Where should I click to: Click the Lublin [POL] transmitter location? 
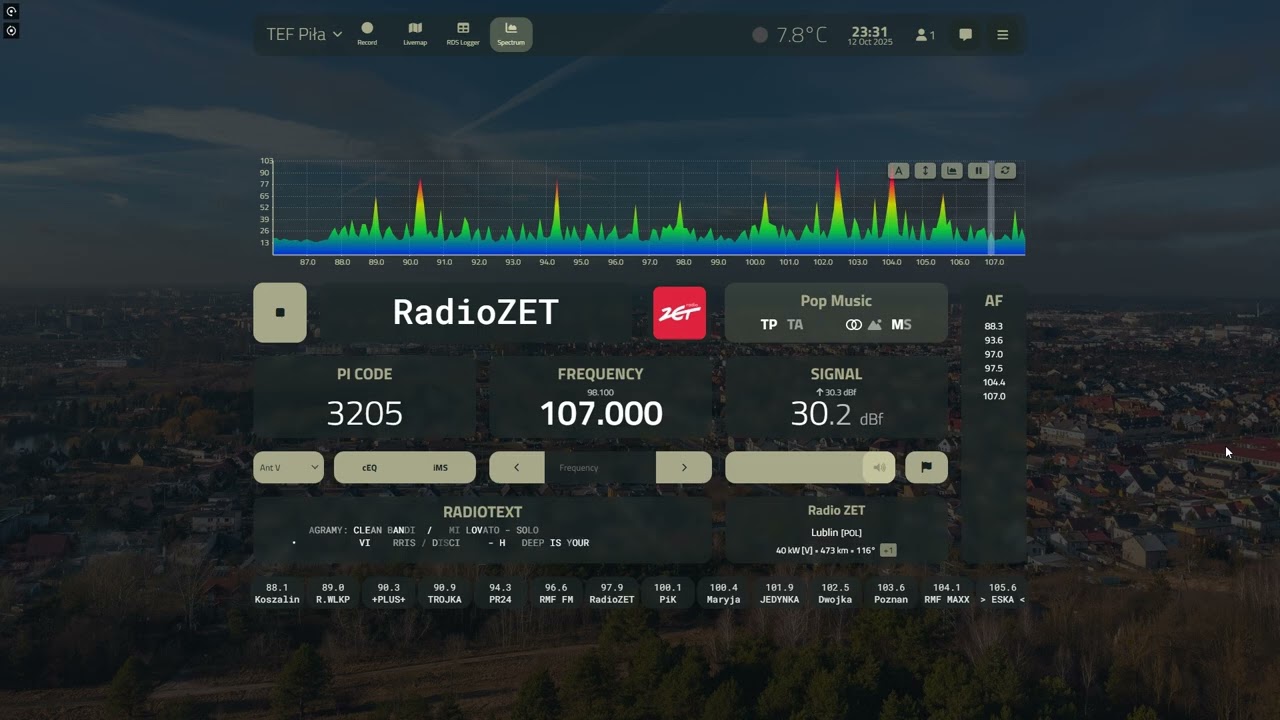tap(836, 533)
